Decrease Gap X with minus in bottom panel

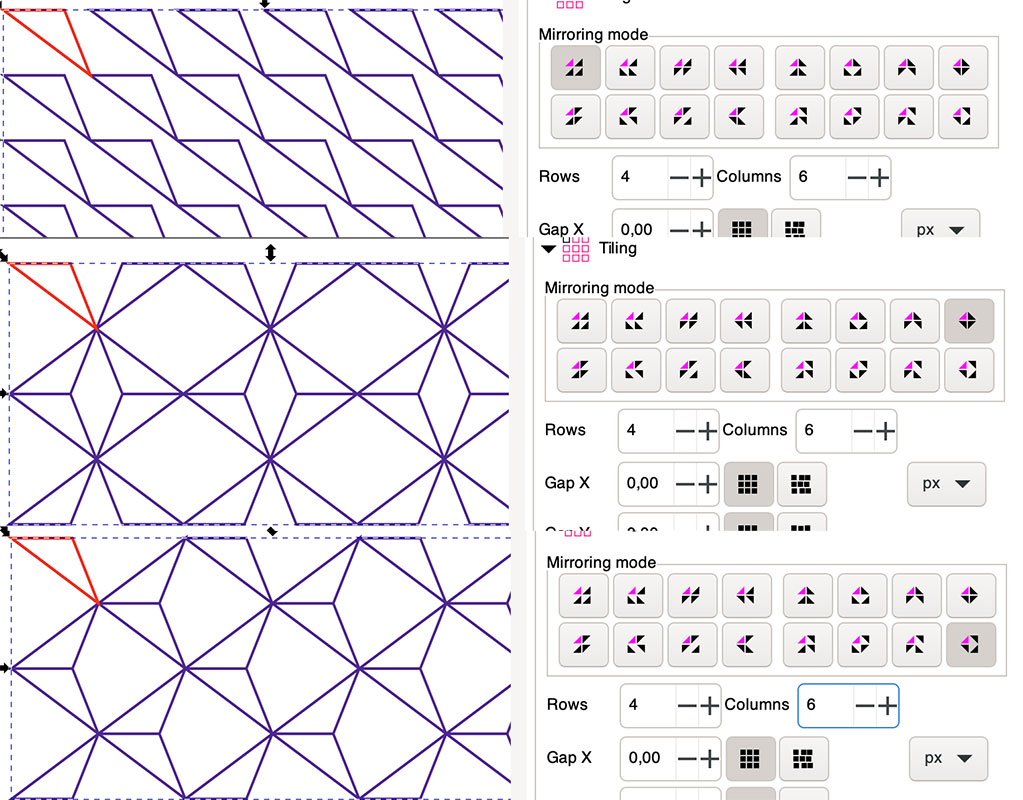click(x=687, y=759)
